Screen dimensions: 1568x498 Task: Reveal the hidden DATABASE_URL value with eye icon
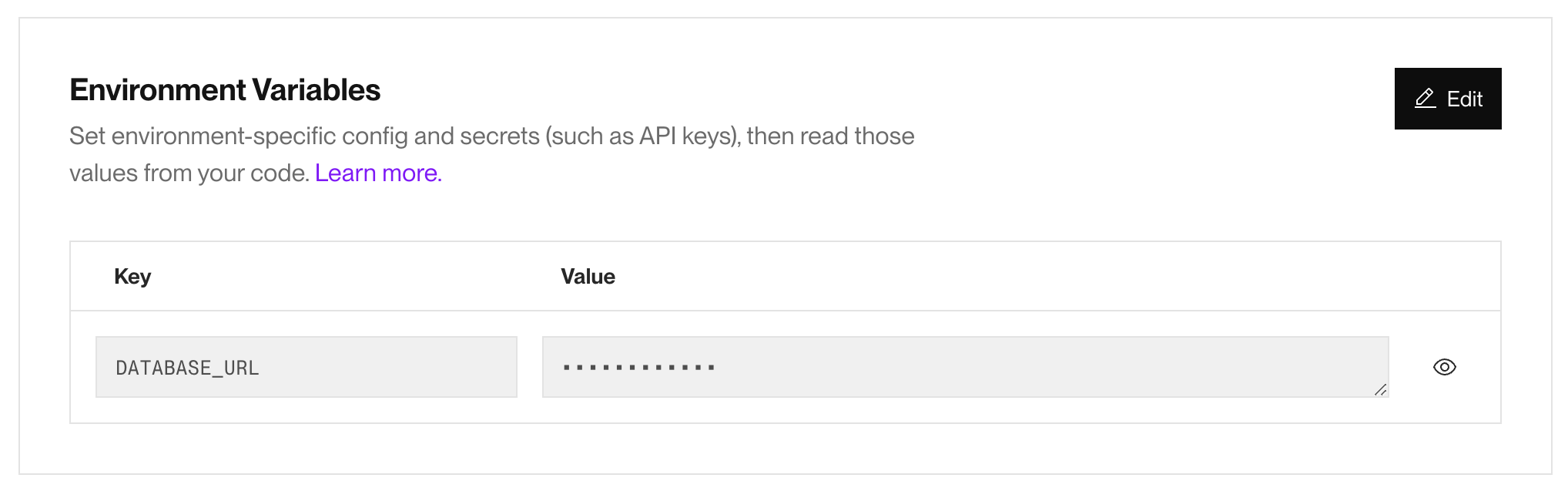1444,367
